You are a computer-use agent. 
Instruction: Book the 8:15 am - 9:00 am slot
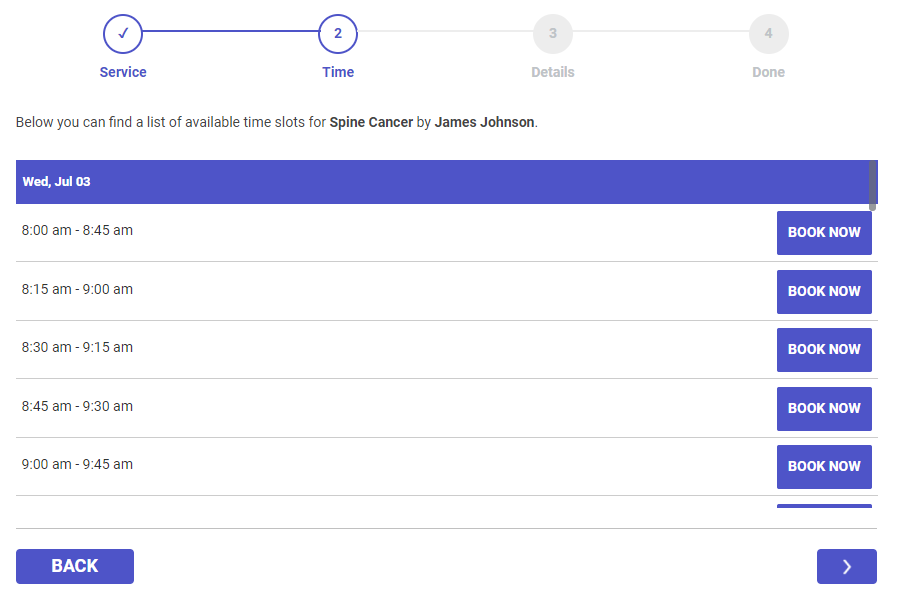click(824, 291)
